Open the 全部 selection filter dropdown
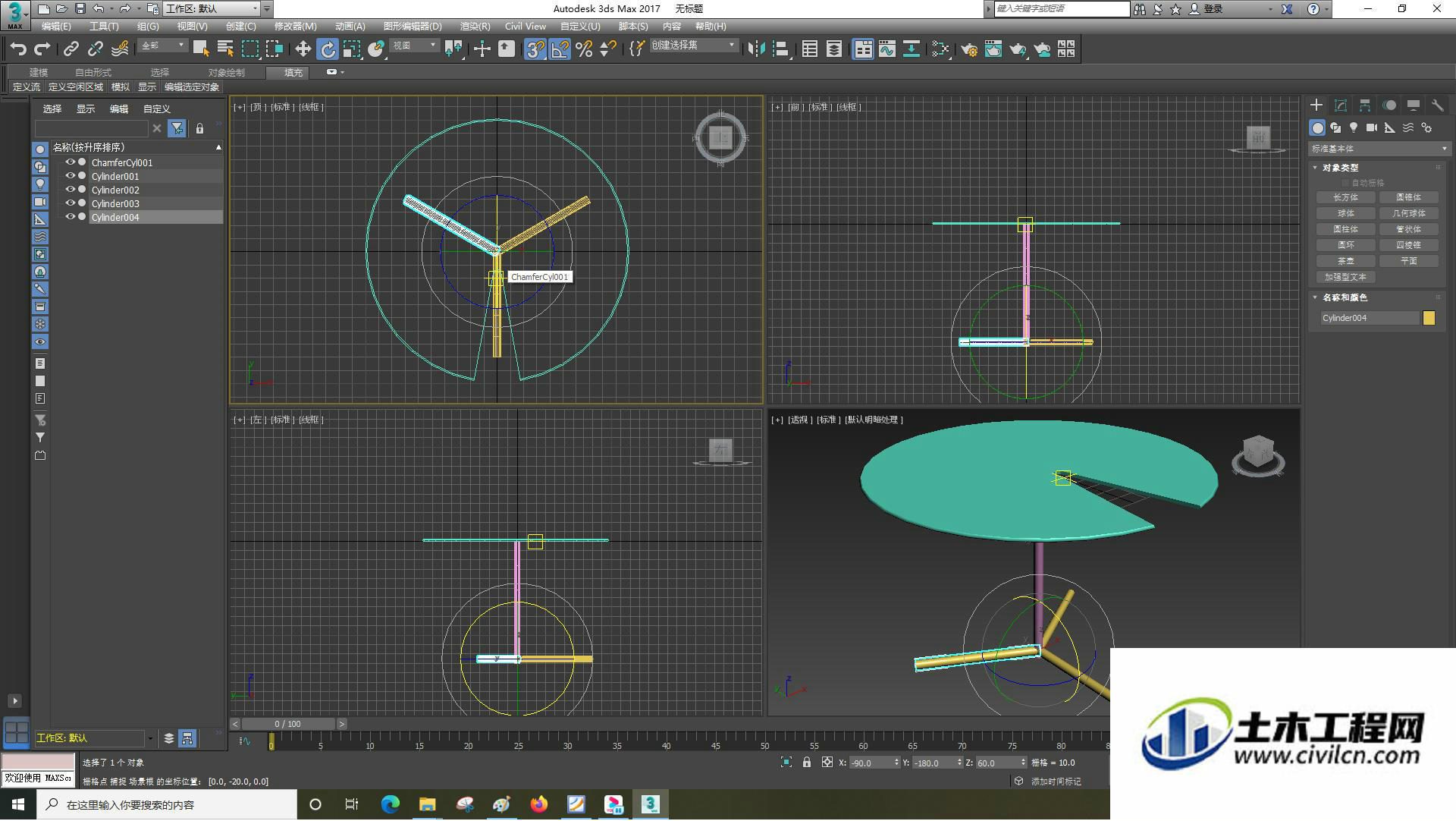The image size is (1456, 821). 162,46
